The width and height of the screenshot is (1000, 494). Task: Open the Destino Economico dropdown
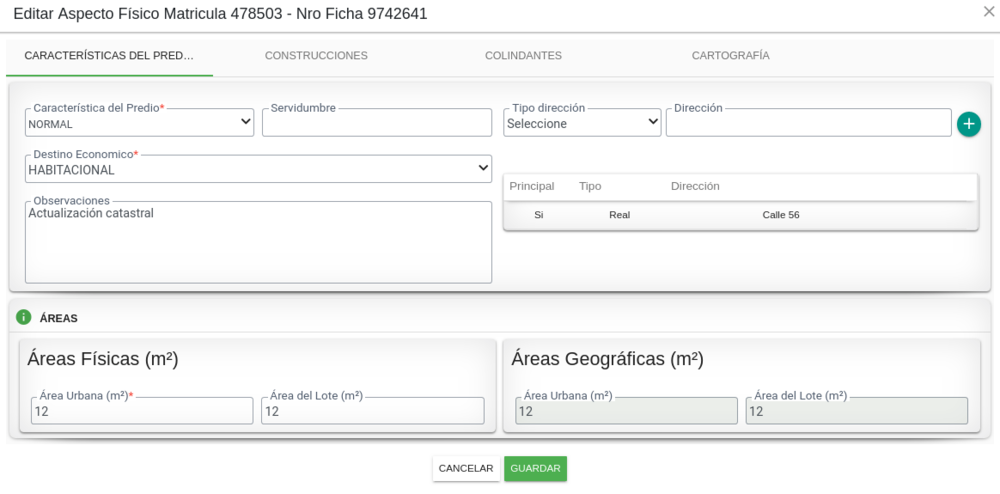click(x=258, y=170)
